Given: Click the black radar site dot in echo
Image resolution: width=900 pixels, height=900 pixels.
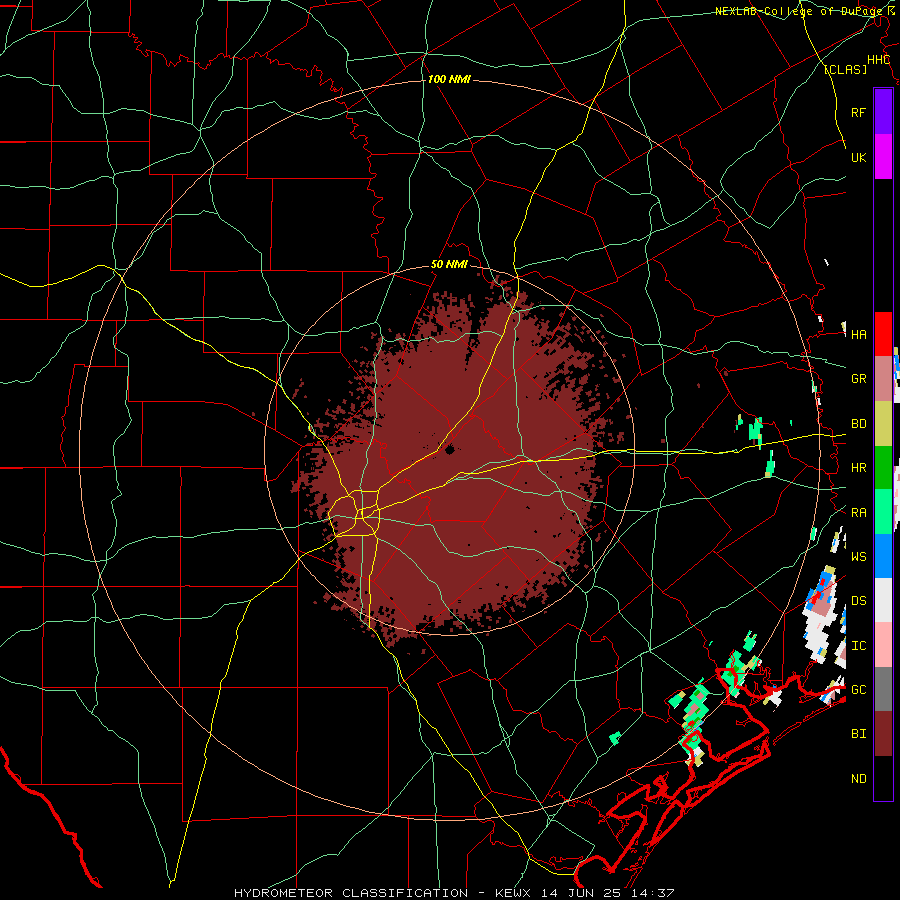Looking at the screenshot, I should click(449, 449).
